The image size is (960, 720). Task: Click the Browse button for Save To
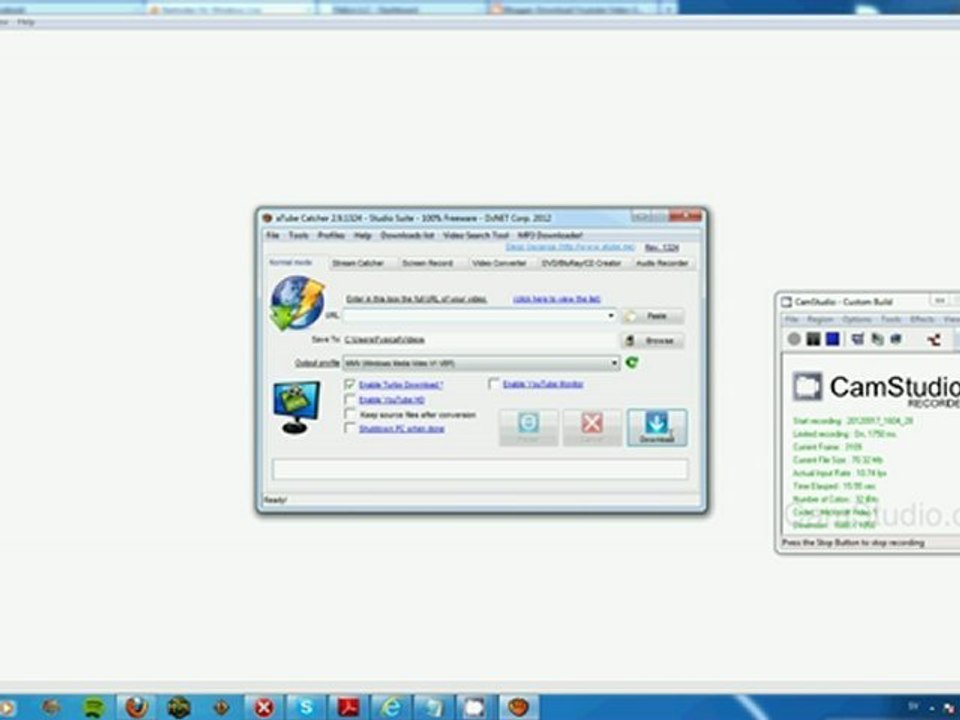(653, 340)
